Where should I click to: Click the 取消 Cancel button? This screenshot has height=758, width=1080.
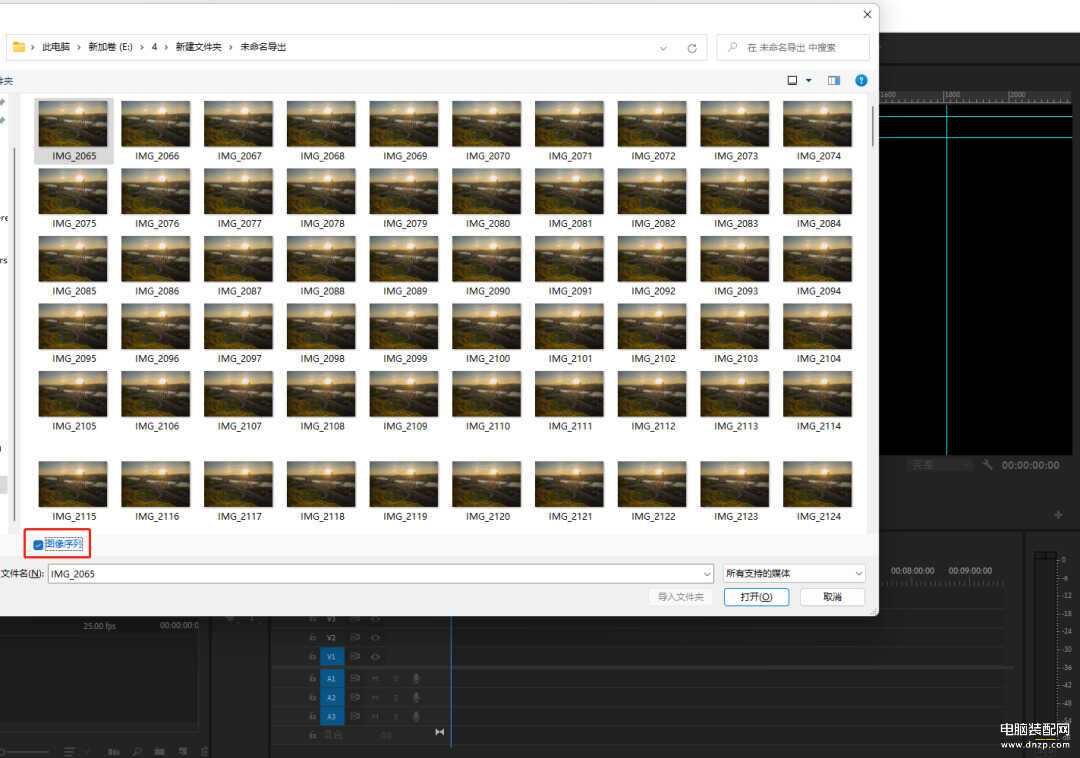pos(832,597)
